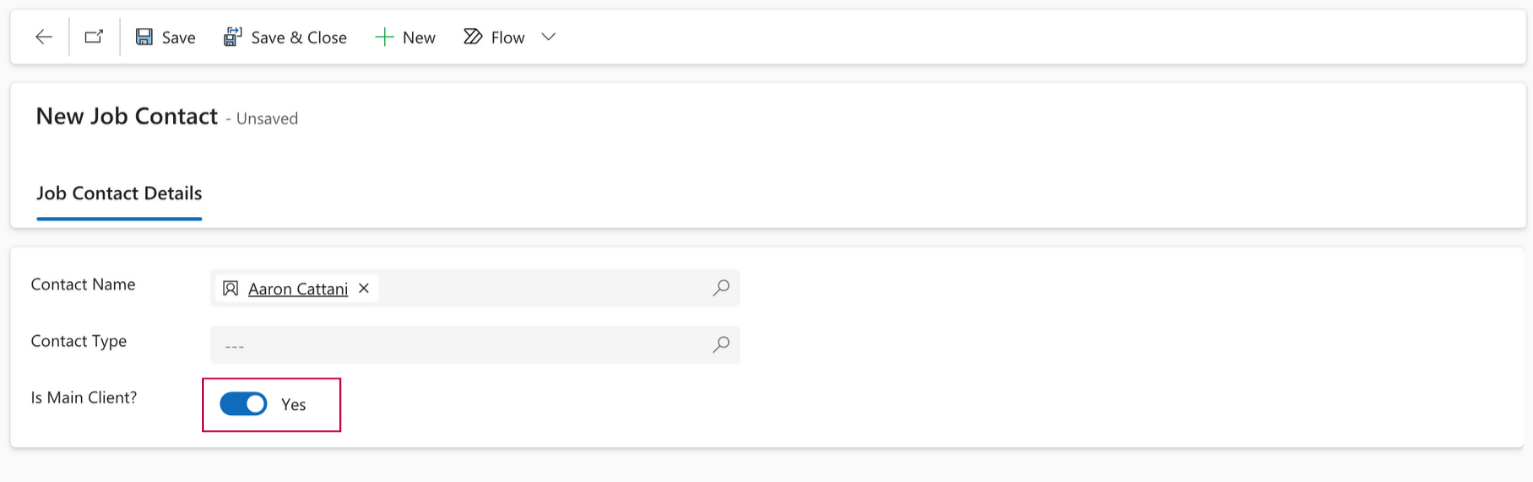This screenshot has height=482, width=1533.
Task: Click the contact record icon beside Aaron Cattani
Action: click(231, 288)
